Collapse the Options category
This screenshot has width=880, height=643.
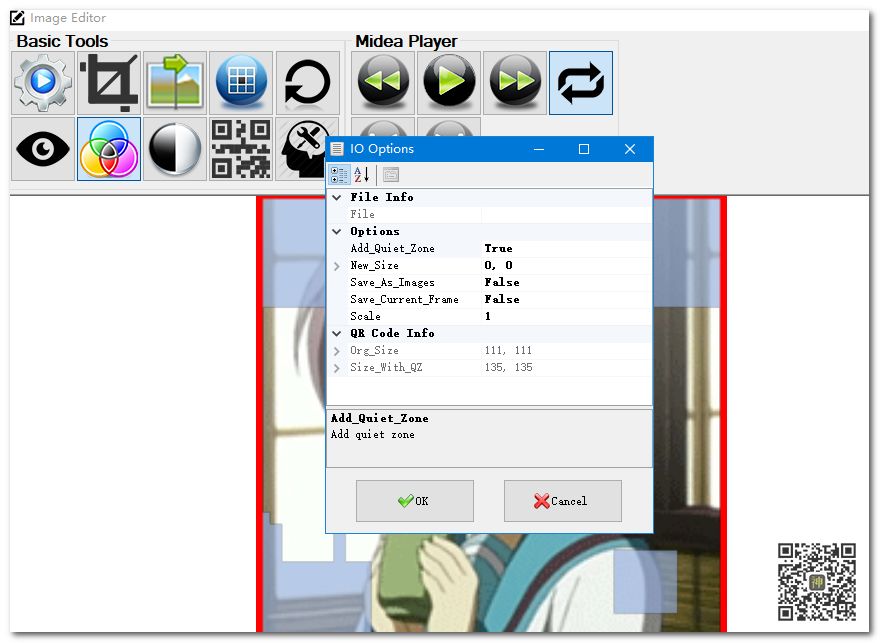click(x=337, y=232)
